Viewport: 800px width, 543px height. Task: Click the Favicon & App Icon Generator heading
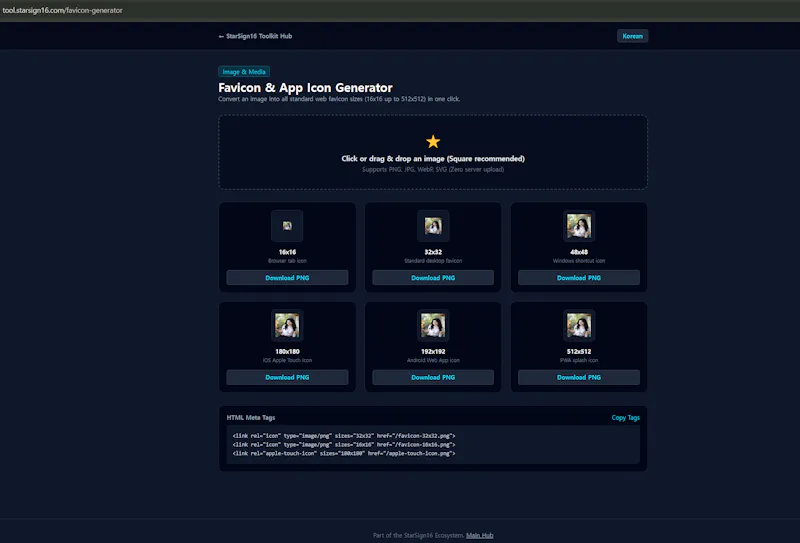pyautogui.click(x=305, y=88)
